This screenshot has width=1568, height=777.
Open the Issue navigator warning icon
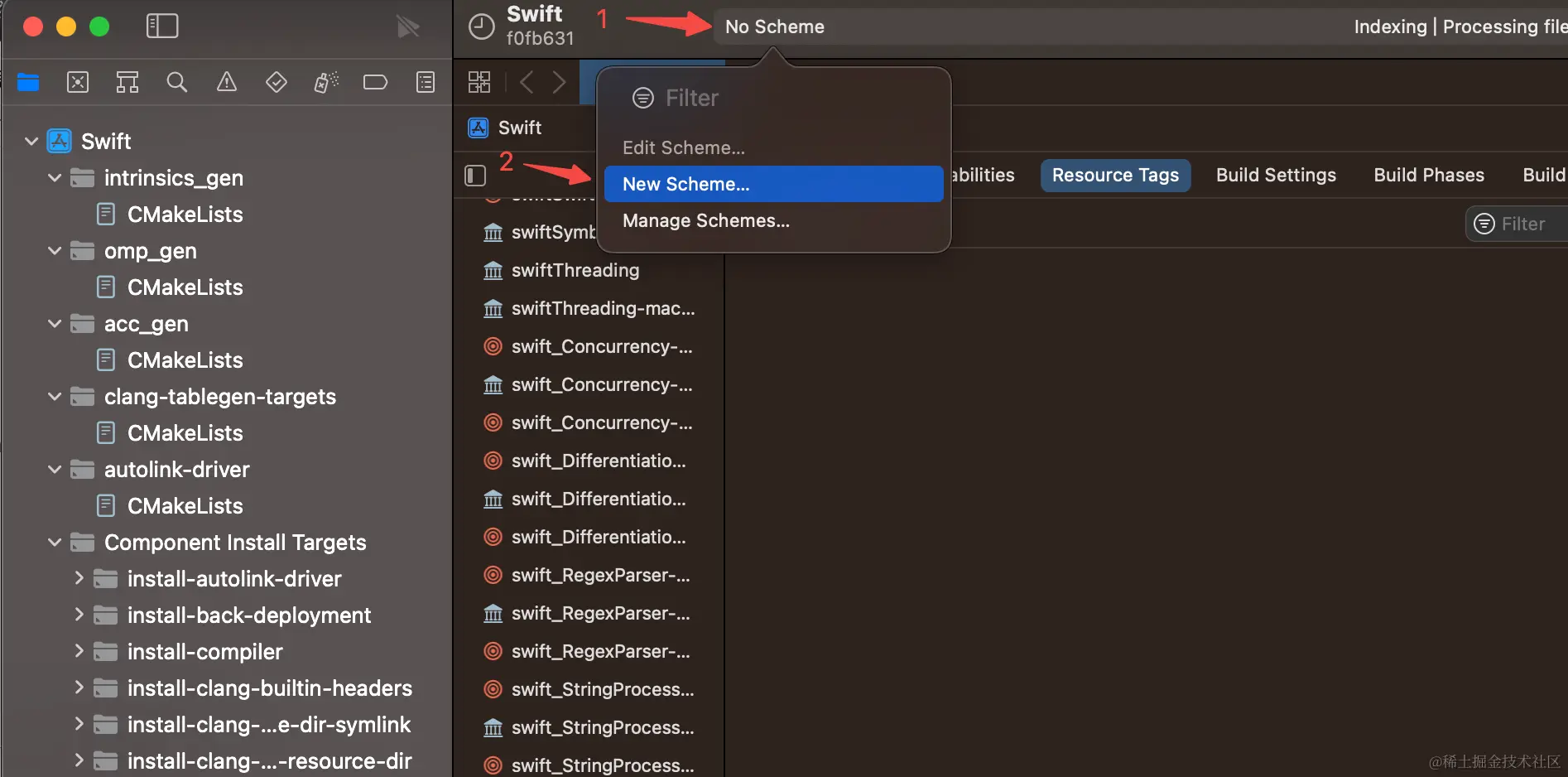(227, 82)
